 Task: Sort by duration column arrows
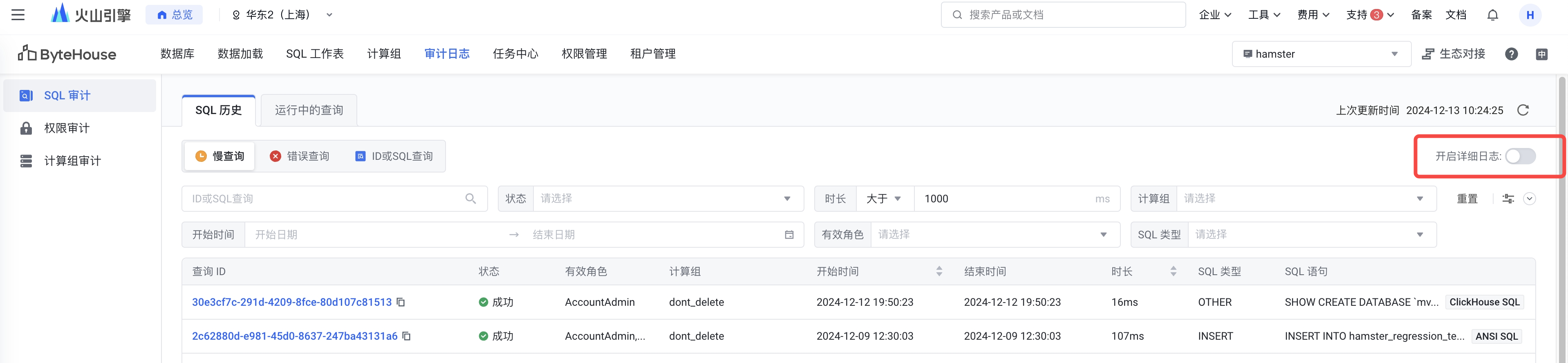[x=1173, y=272]
